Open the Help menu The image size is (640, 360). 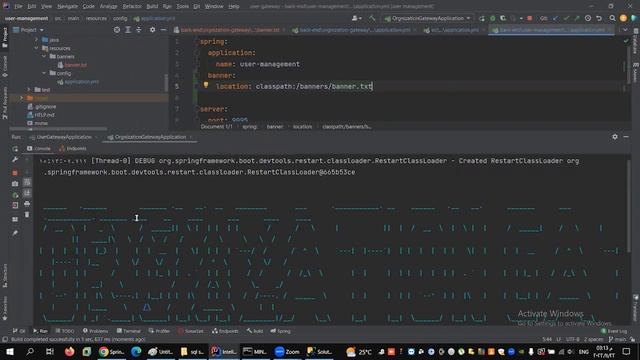233,6
